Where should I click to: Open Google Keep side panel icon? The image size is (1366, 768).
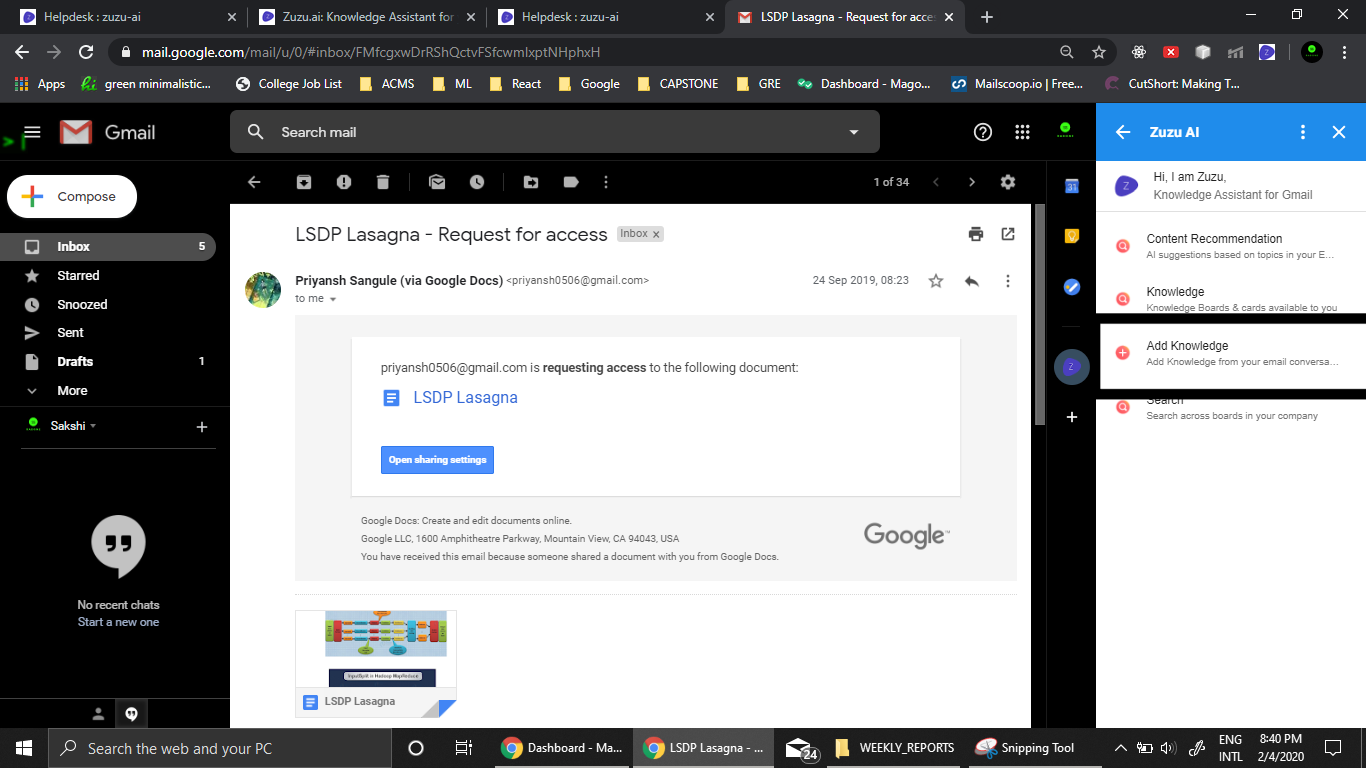[1071, 237]
